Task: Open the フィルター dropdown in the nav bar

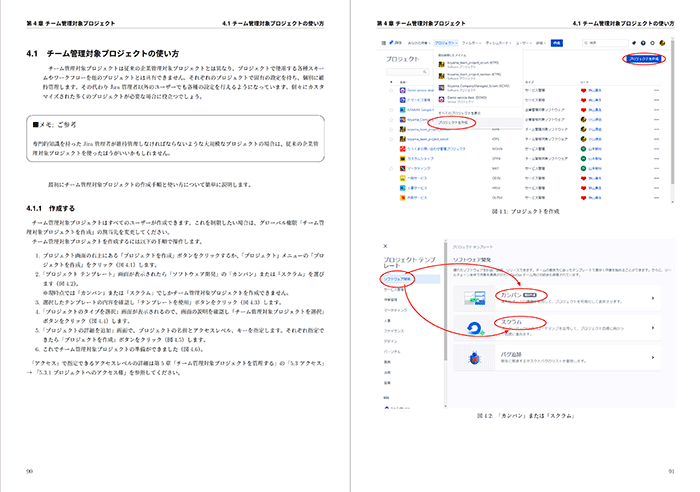Action: 471,43
